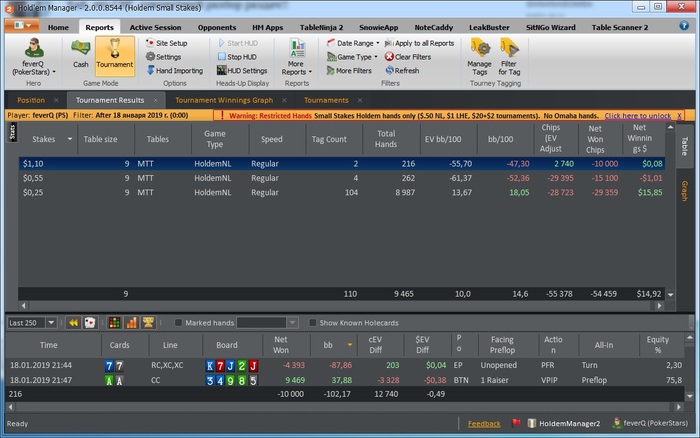Click the HoldemManager2 database indicator
The image size is (700, 438).
pos(564,423)
